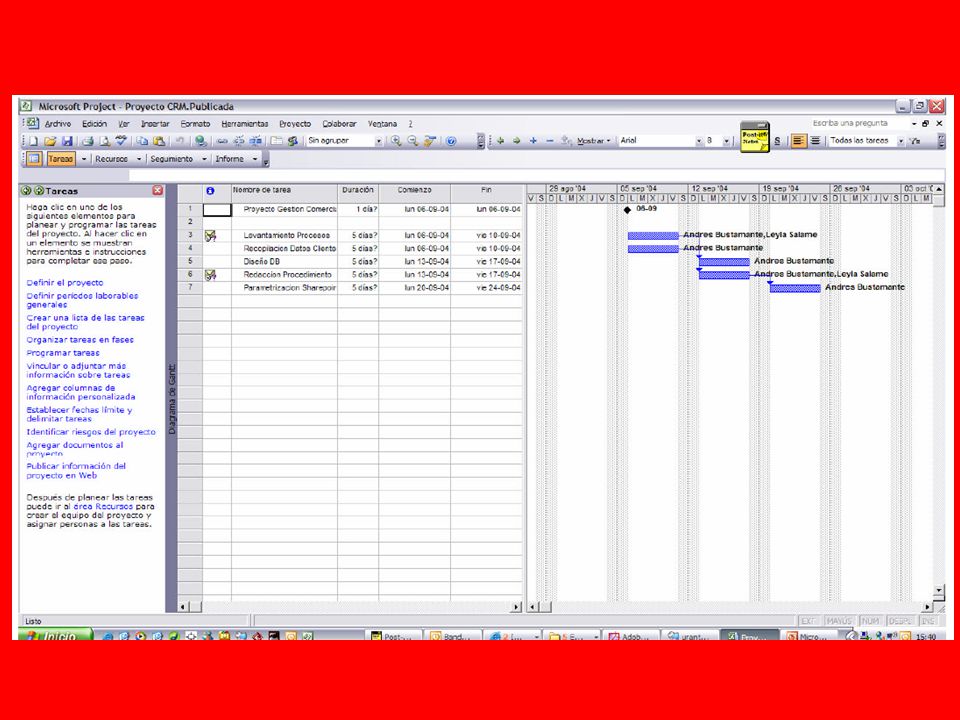Click the Zoom In magnifier icon
Screen dimensions: 960x720
coord(397,141)
